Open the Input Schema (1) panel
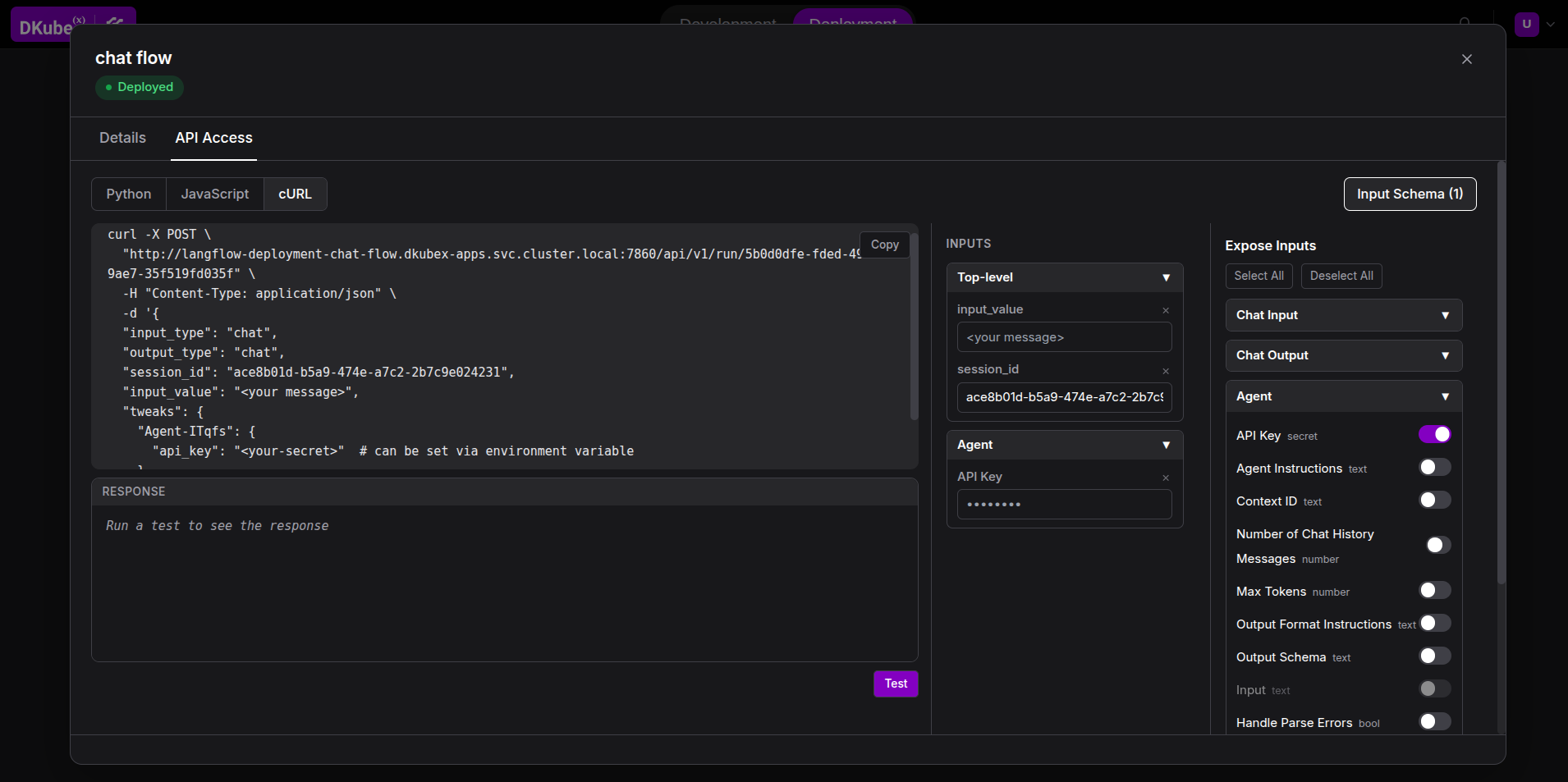This screenshot has width=1568, height=782. [x=1410, y=194]
